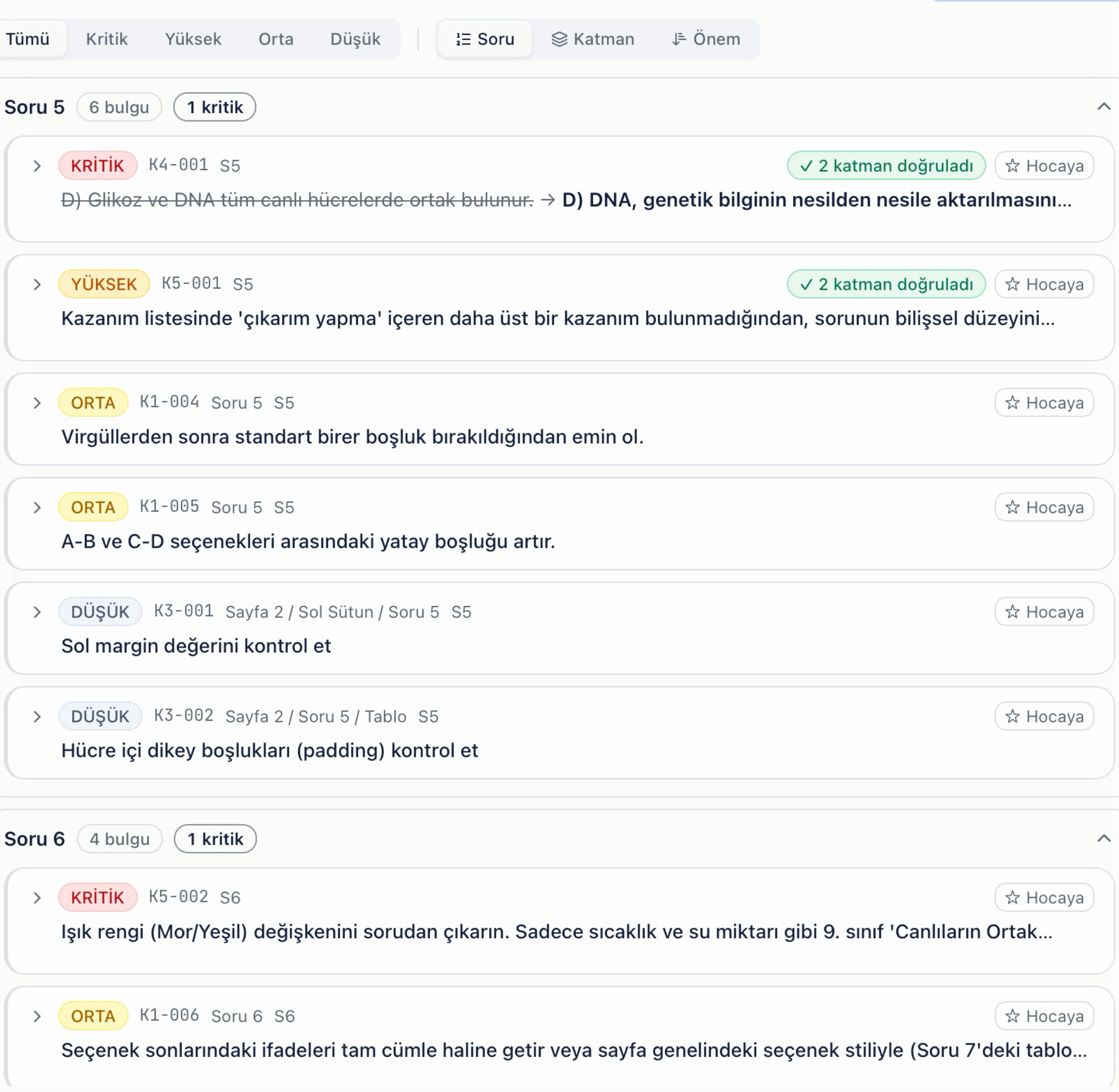Click the Soru 6 section heading

(35, 839)
